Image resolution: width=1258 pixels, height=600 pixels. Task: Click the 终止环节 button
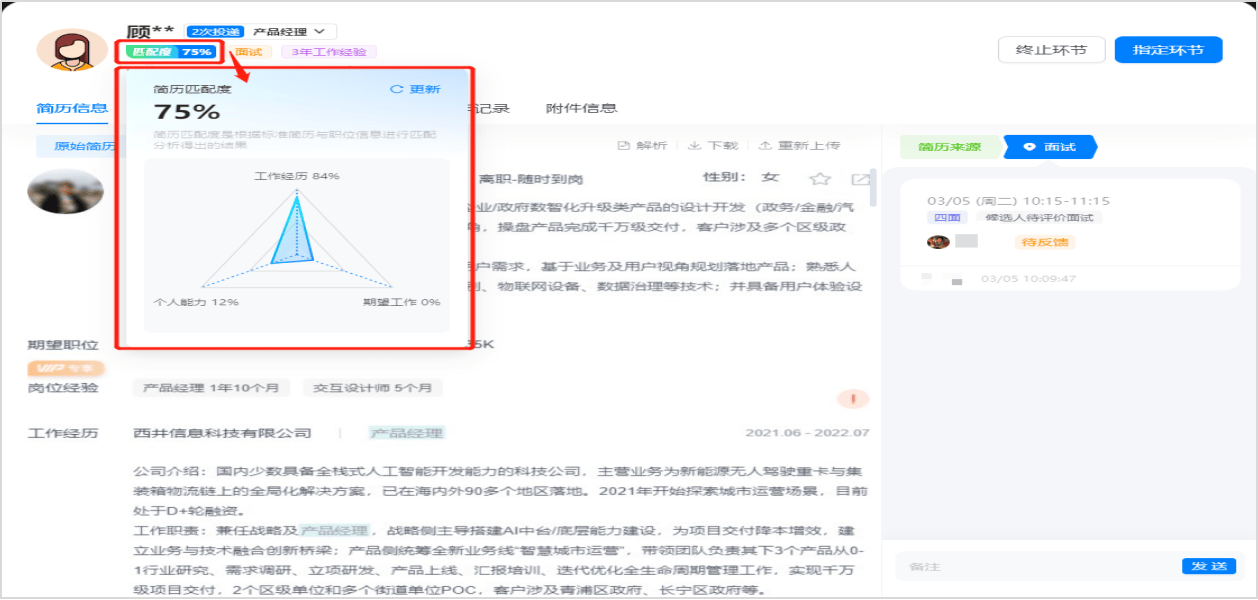(1051, 50)
